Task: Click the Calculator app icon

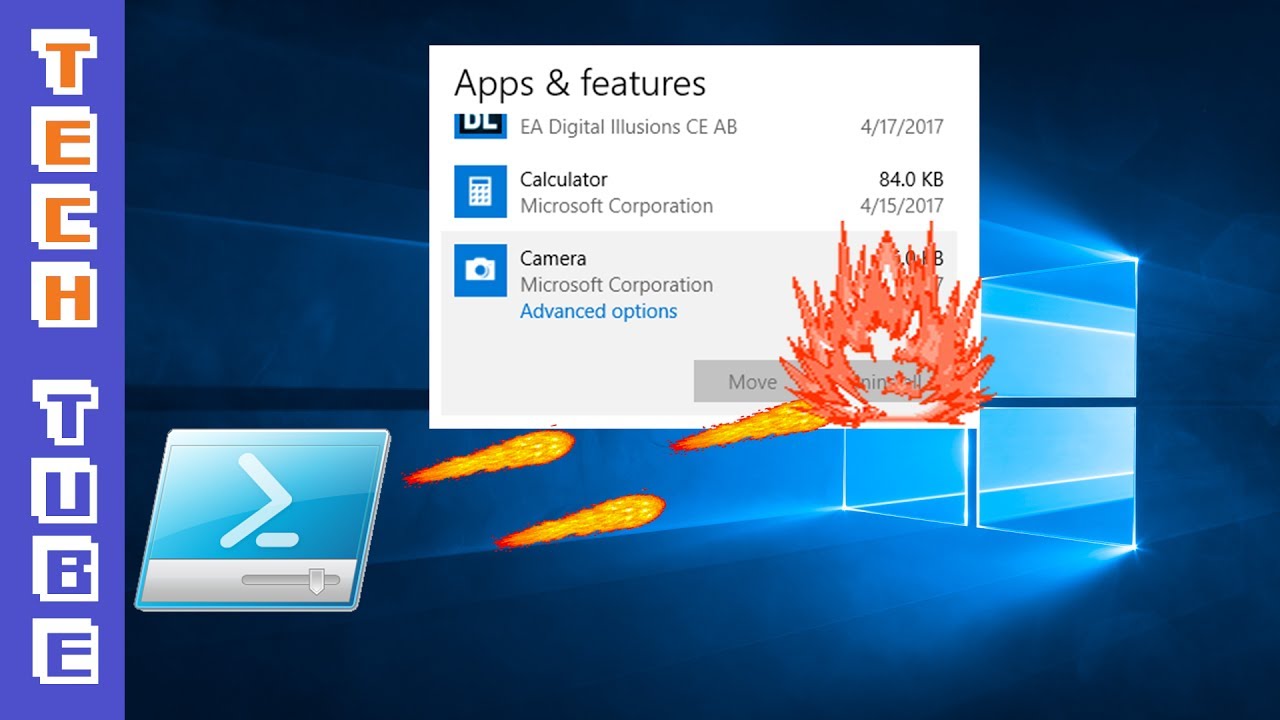Action: click(480, 192)
